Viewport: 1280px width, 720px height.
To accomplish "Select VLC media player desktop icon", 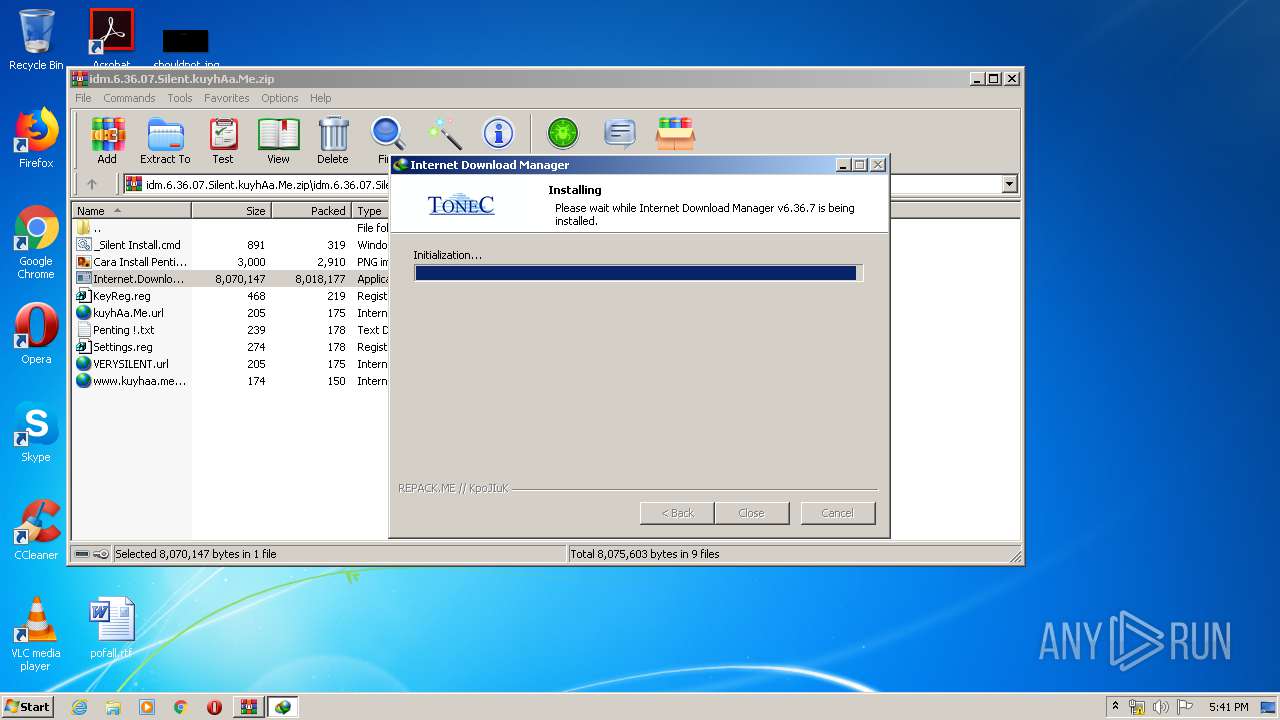I will tap(36, 634).
